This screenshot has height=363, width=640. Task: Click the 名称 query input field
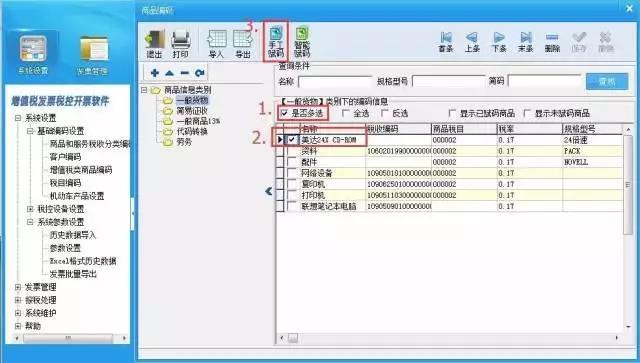point(335,82)
